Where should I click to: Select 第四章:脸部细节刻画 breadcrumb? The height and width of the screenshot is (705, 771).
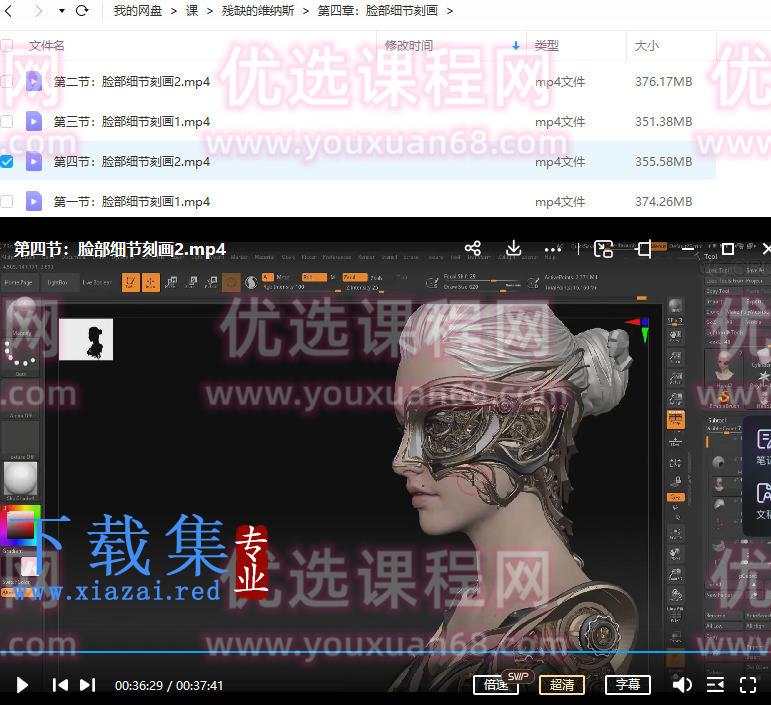(378, 11)
